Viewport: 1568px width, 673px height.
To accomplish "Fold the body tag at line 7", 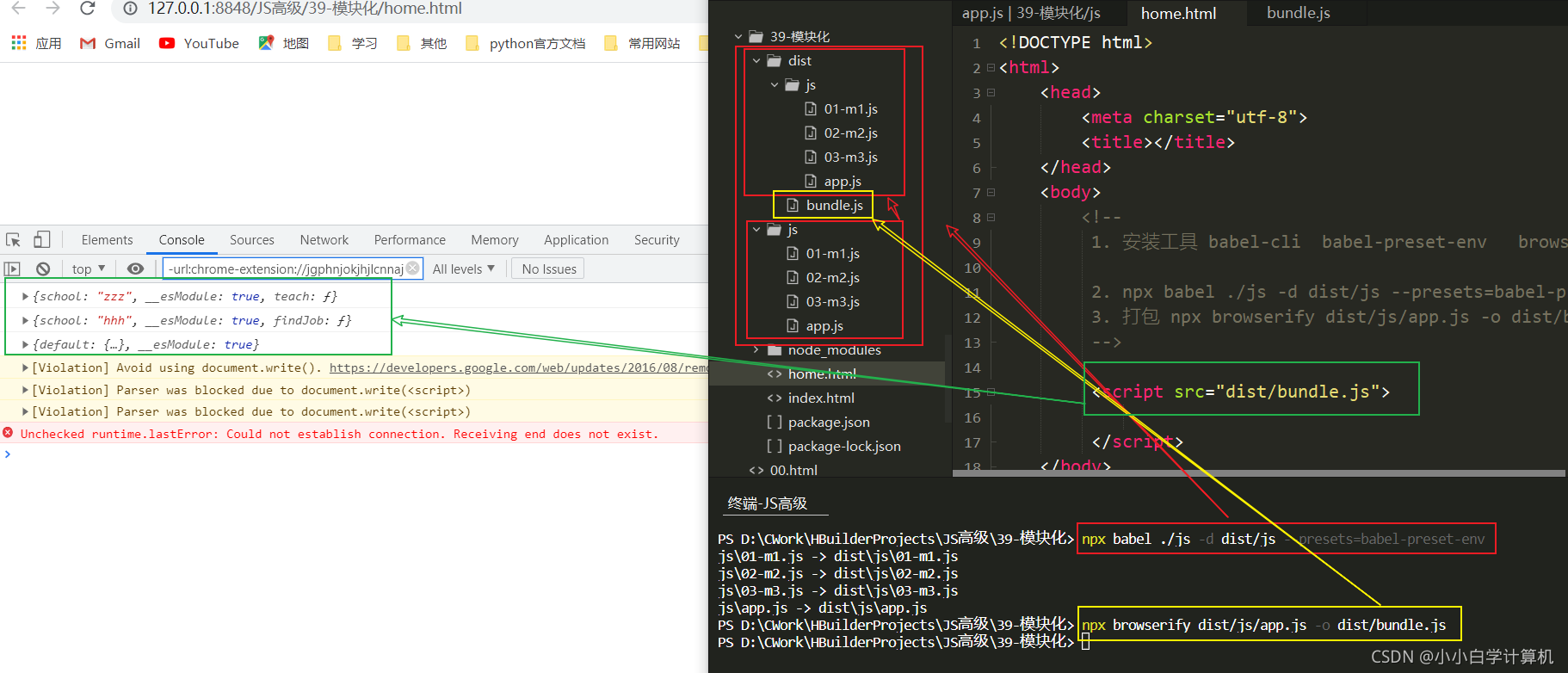I will pos(991,192).
